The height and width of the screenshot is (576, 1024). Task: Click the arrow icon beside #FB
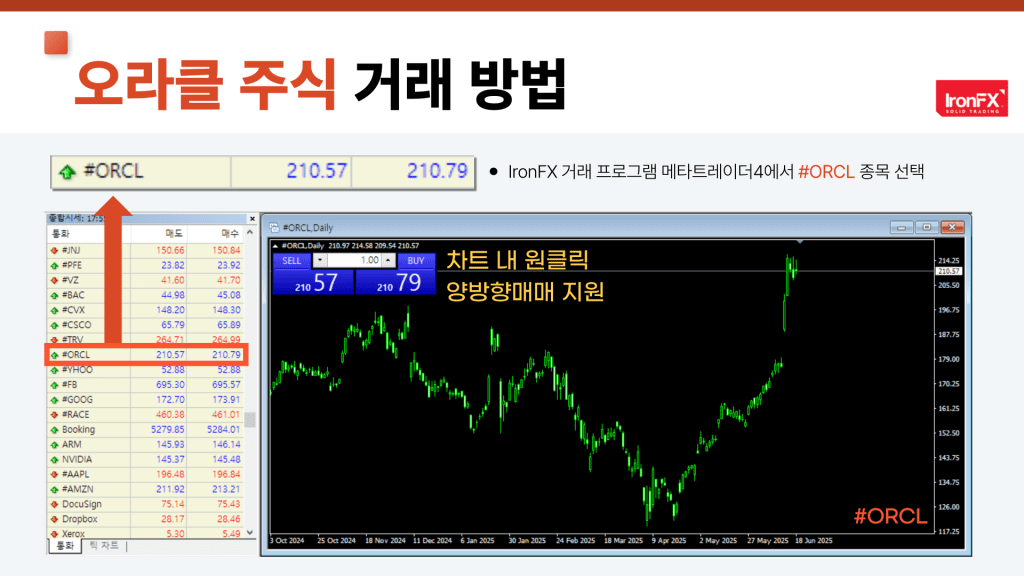[x=55, y=385]
